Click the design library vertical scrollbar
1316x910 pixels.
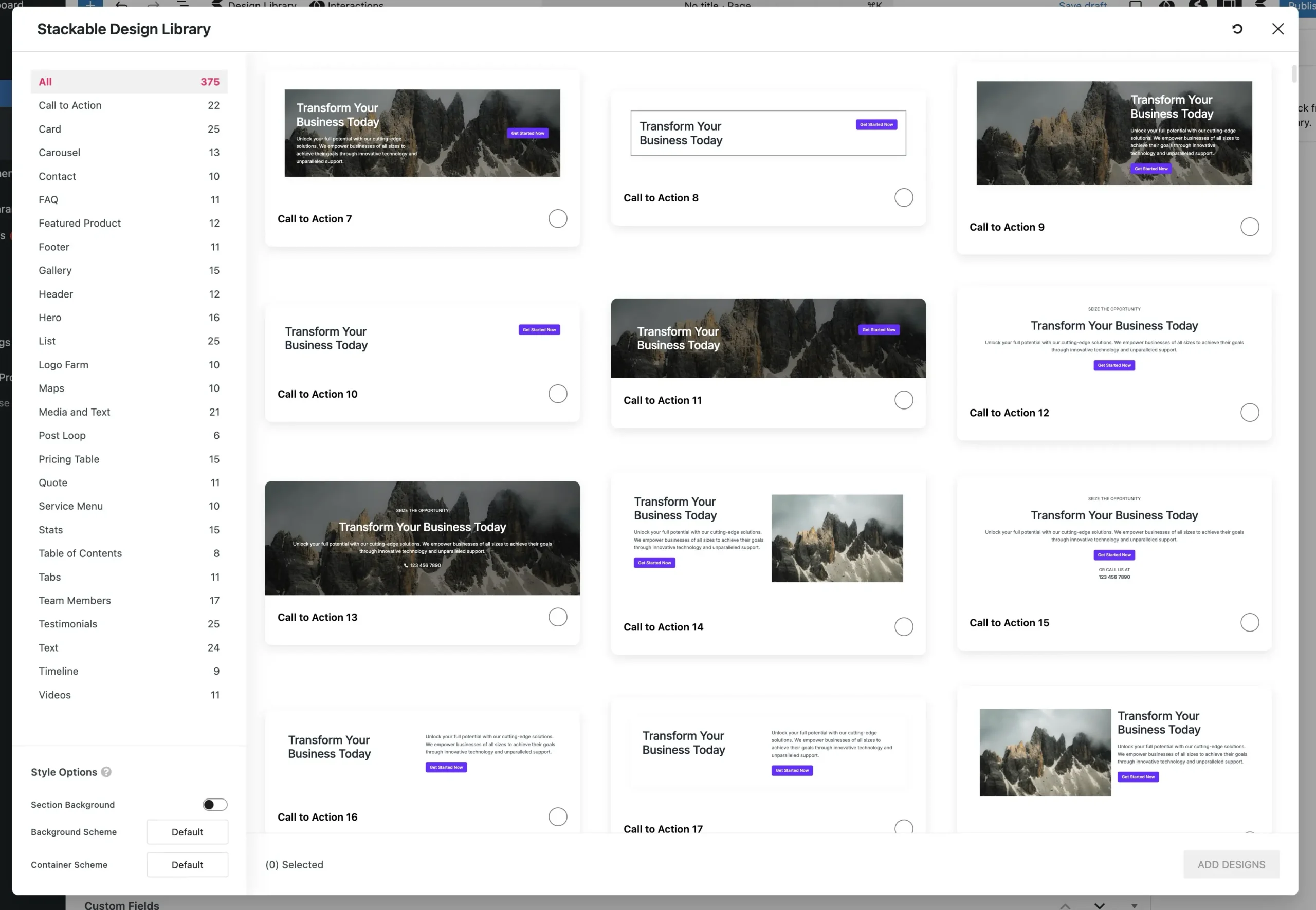coord(1294,74)
